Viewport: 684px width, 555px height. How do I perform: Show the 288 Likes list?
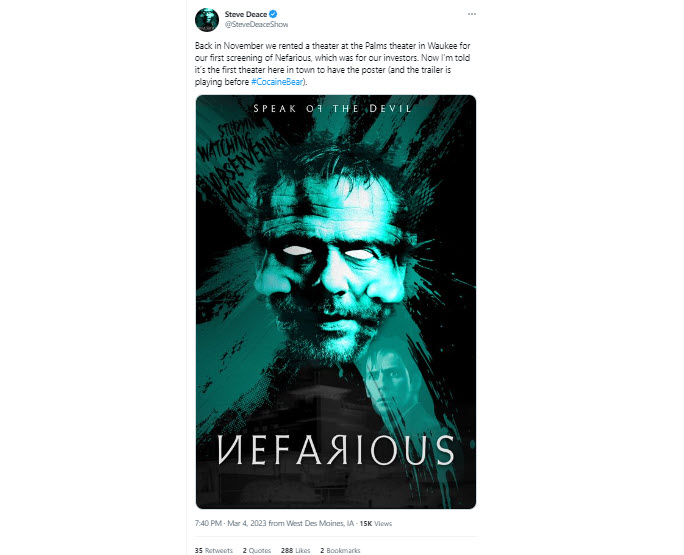(295, 550)
